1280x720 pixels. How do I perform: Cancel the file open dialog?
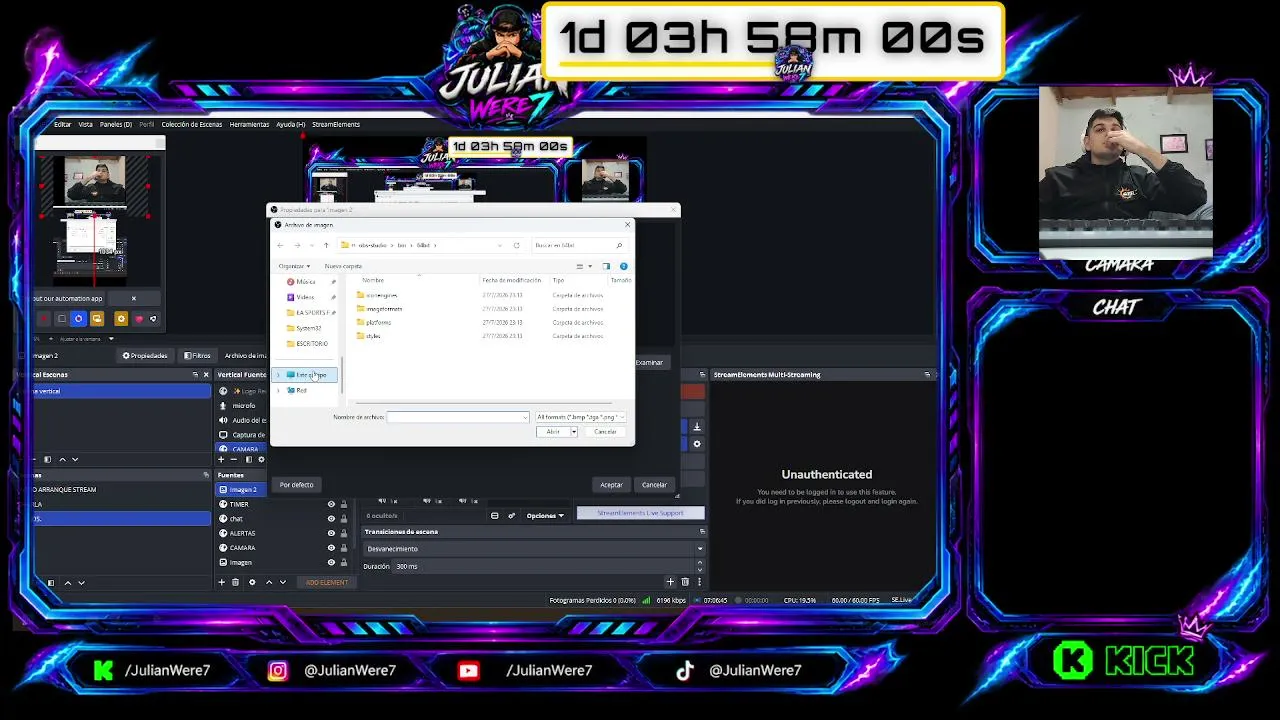coord(605,432)
